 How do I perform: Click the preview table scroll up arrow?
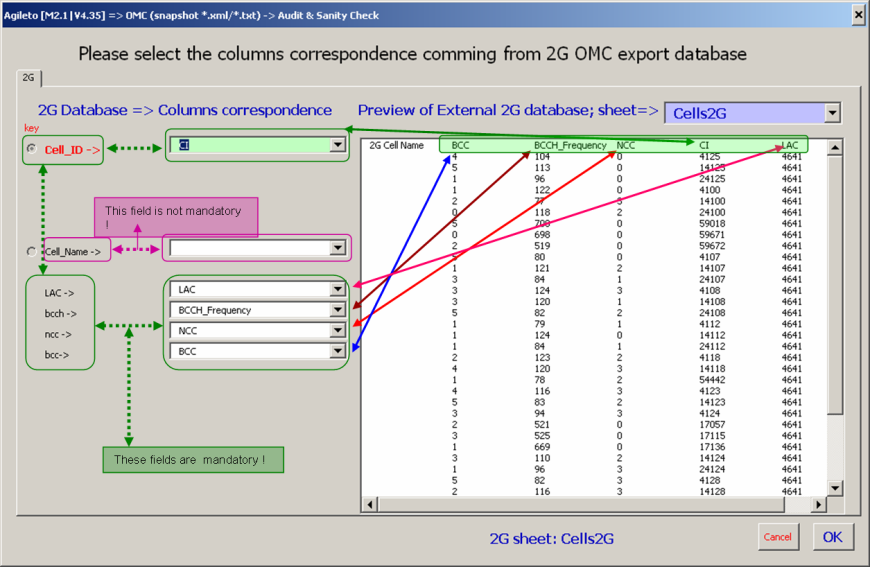pyautogui.click(x=835, y=147)
